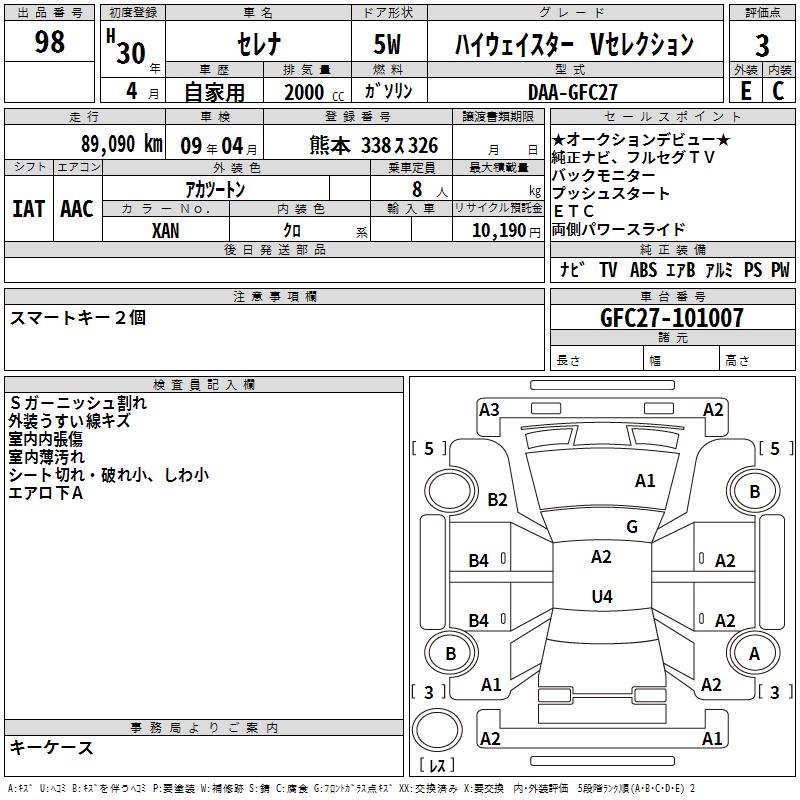Click the 注意事項欄 header
The image size is (800, 800).
click(x=274, y=296)
